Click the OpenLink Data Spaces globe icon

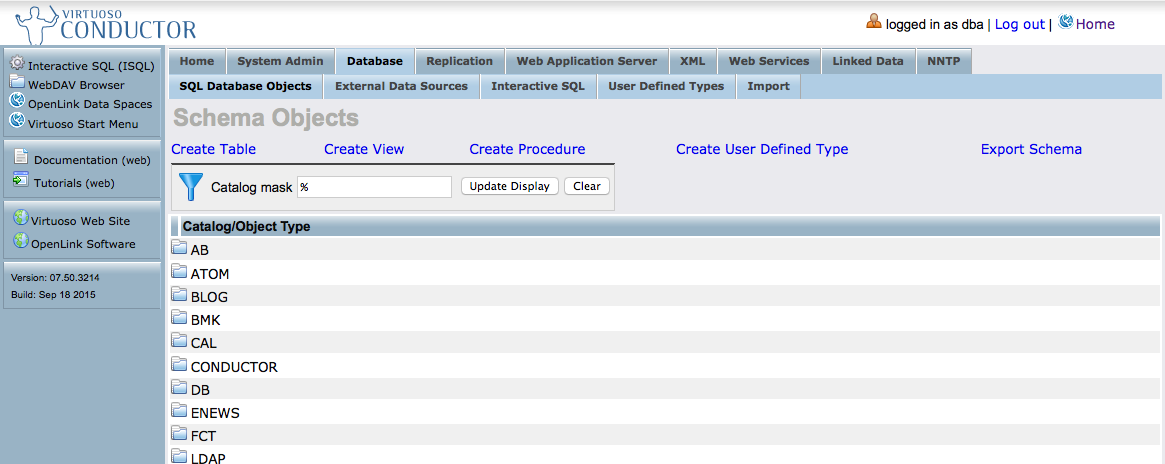pos(17,101)
